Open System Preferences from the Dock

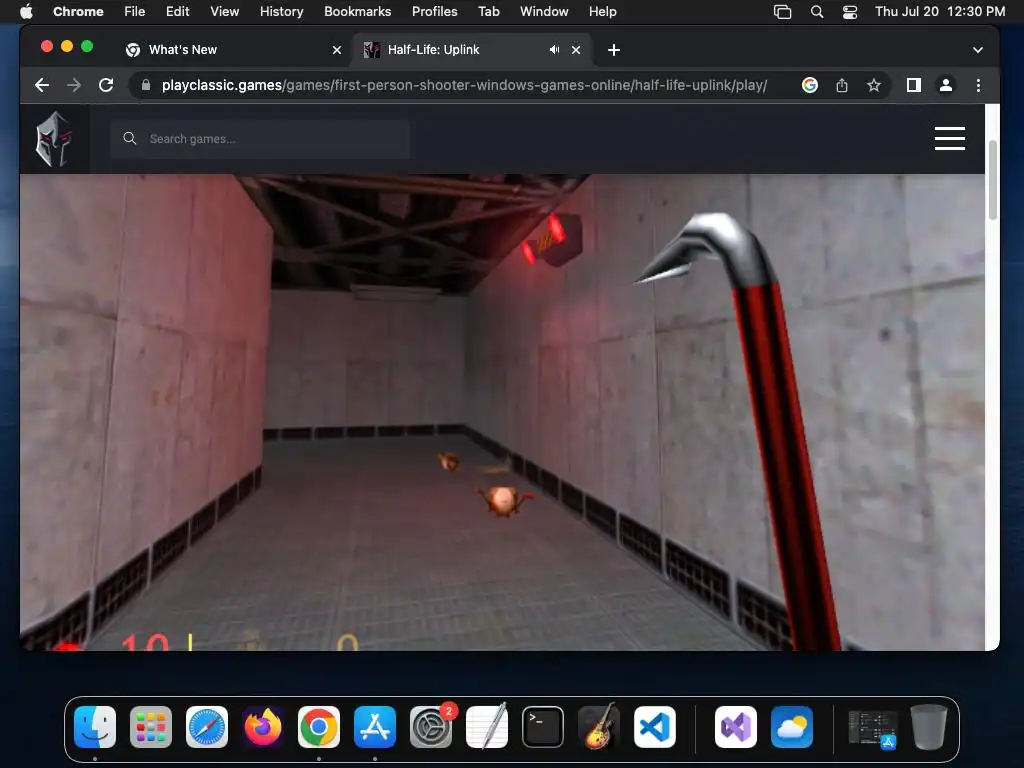pos(431,727)
